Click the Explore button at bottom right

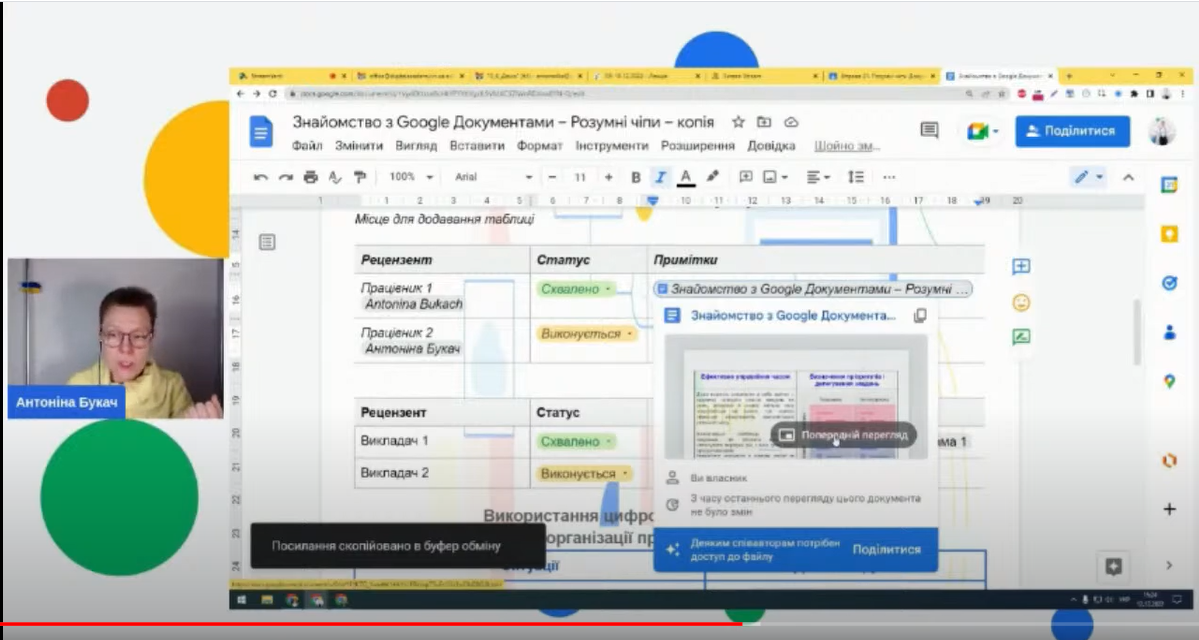point(1113,567)
